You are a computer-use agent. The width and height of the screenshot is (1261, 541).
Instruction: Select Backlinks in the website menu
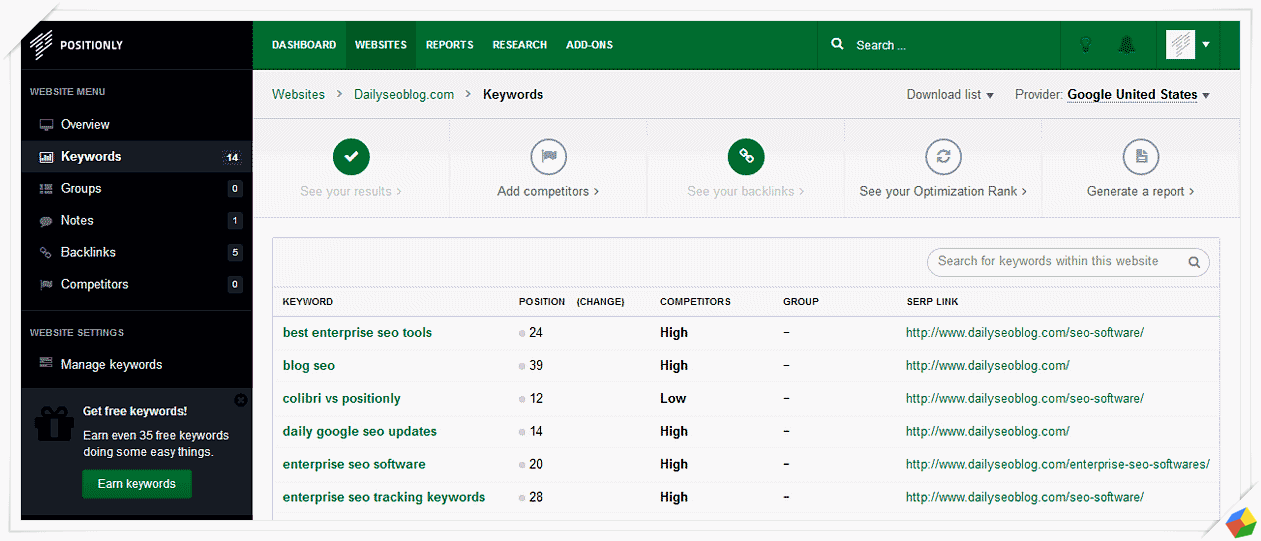click(88, 252)
